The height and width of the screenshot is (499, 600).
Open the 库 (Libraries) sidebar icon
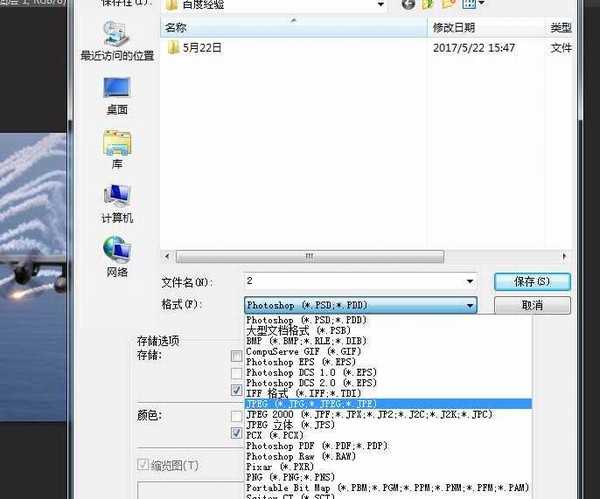(x=116, y=148)
